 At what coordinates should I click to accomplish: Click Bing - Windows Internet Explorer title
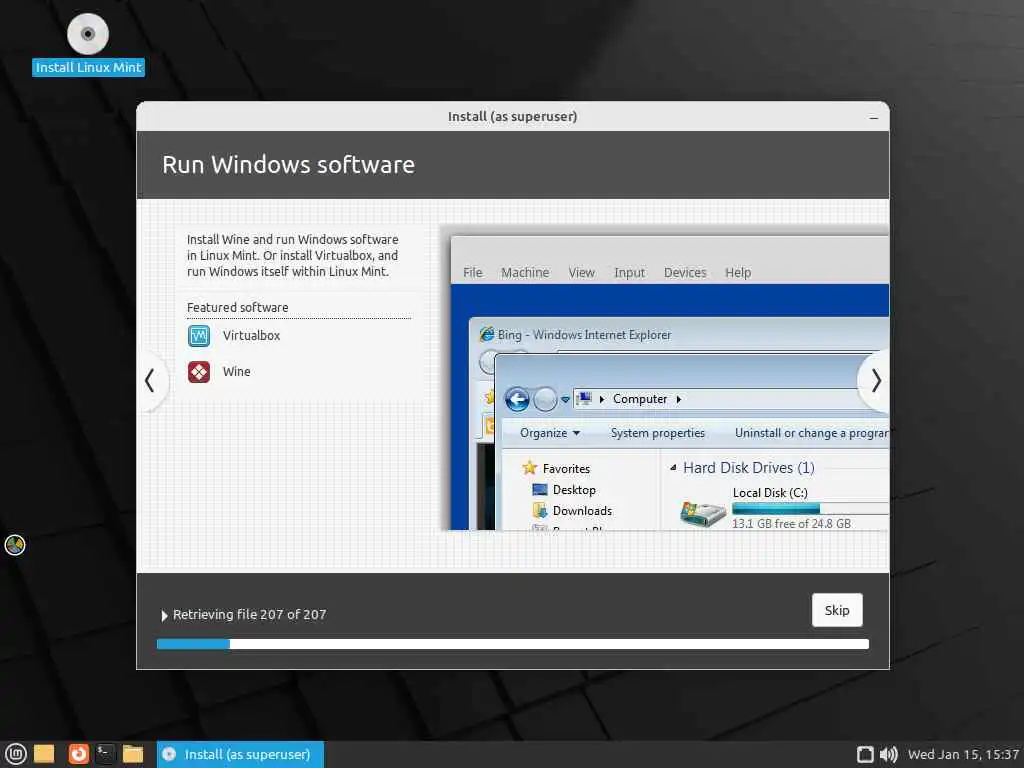point(584,335)
